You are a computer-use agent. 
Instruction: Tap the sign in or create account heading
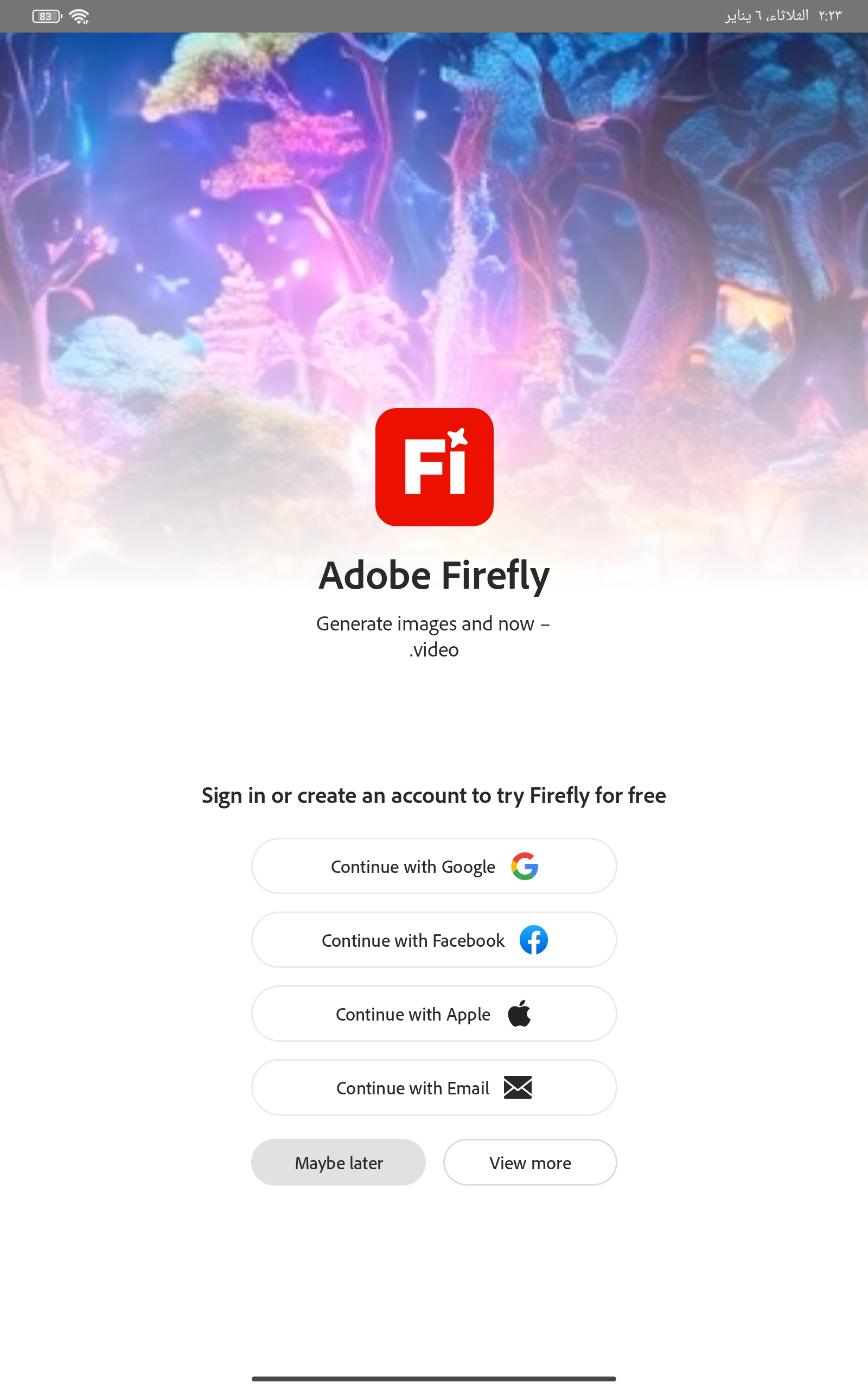(434, 796)
